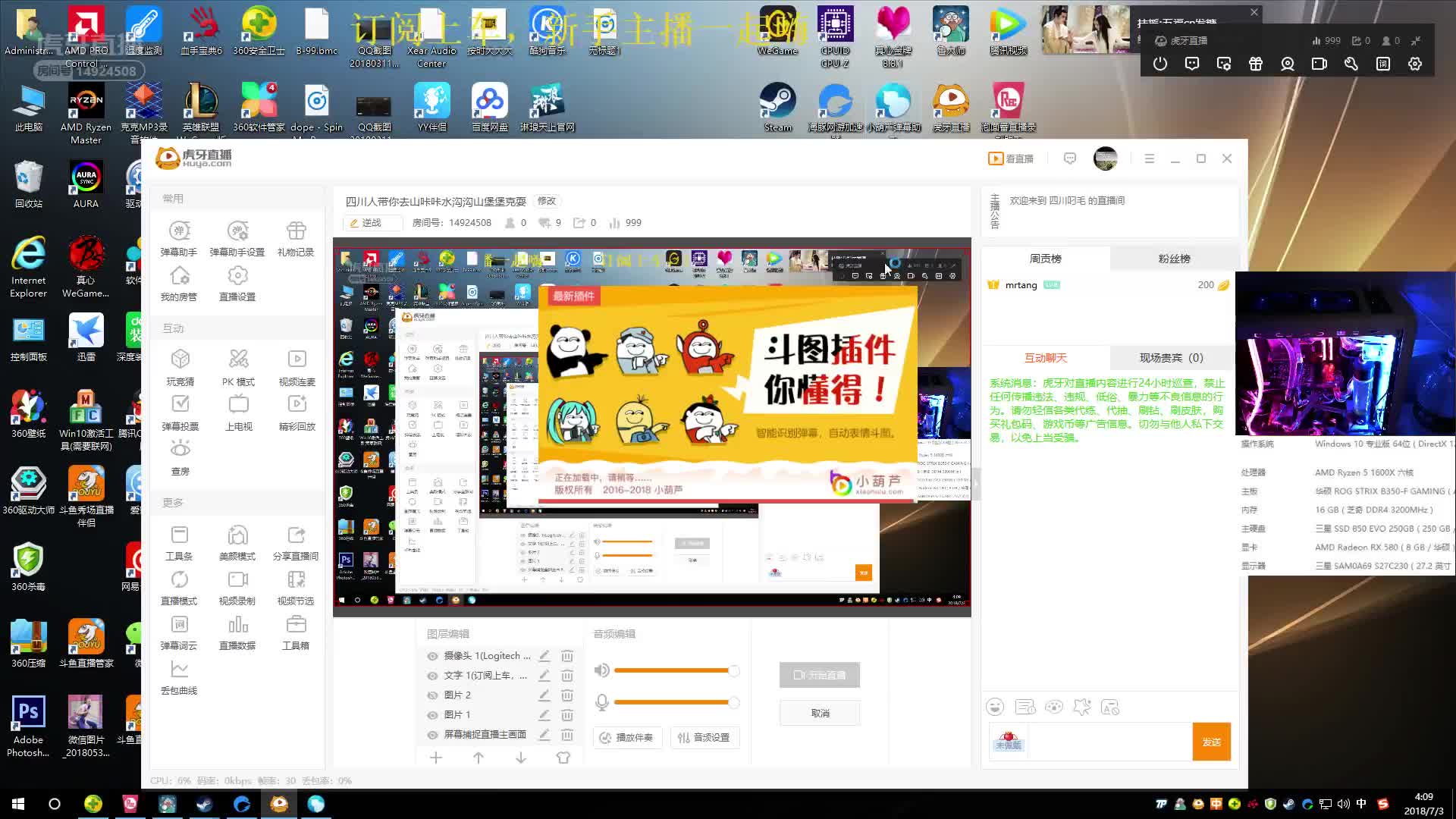Open 直播数据 statistics
This screenshot has width=1456, height=819.
point(237,632)
